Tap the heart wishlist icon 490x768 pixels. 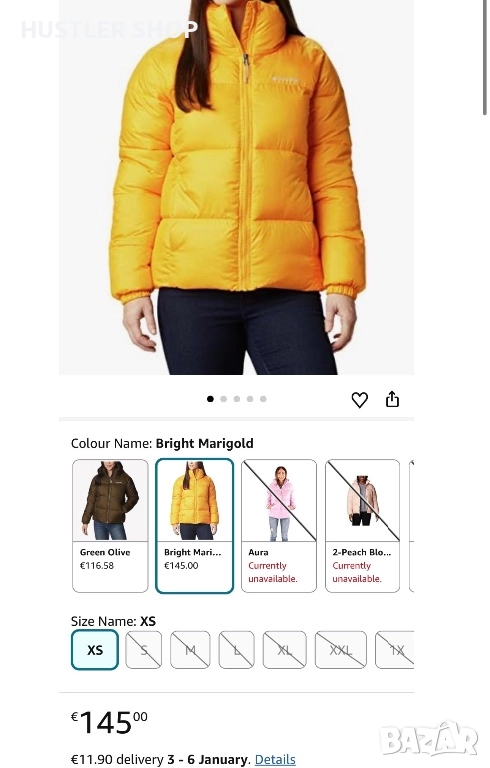[x=360, y=400]
